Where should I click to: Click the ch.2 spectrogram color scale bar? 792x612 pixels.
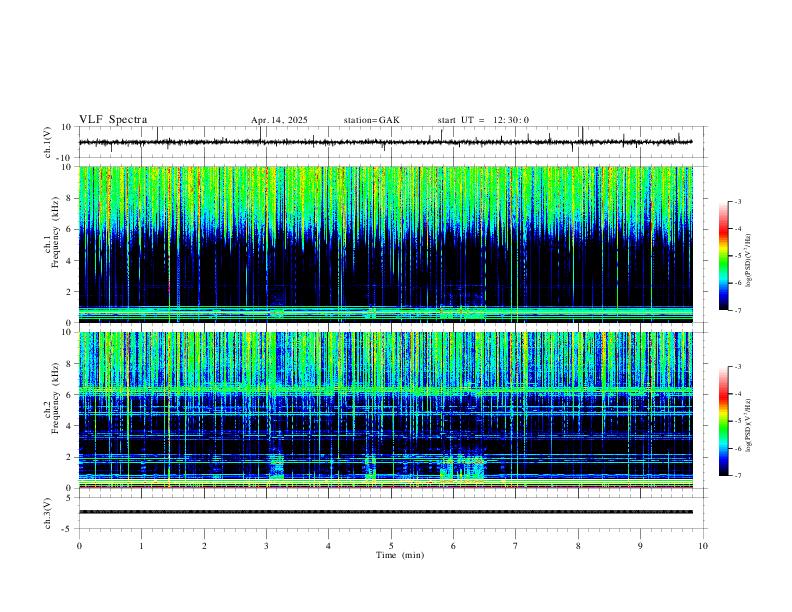[x=723, y=421]
